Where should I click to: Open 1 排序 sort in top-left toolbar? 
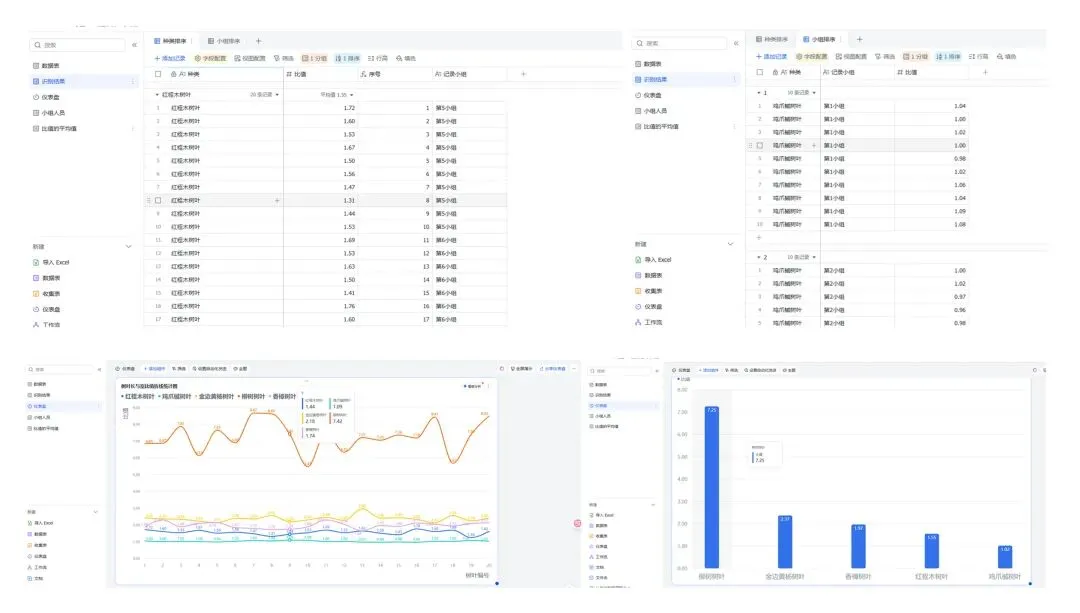(x=347, y=59)
